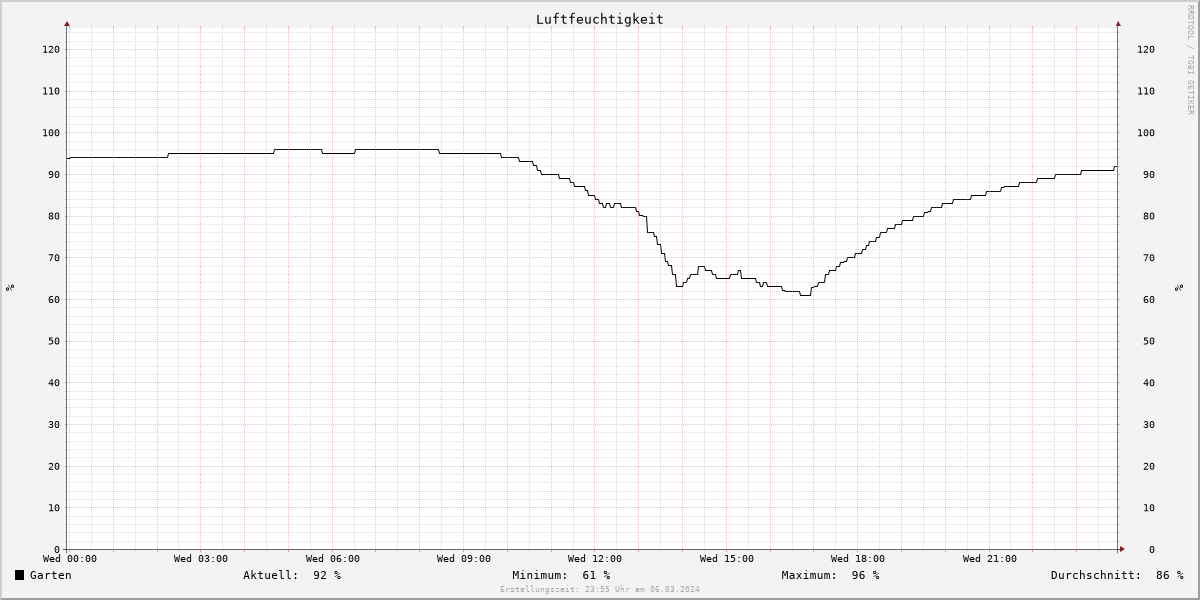1200x600 pixels.
Task: Click the 0 label on right axis
Action: [x=1152, y=549]
